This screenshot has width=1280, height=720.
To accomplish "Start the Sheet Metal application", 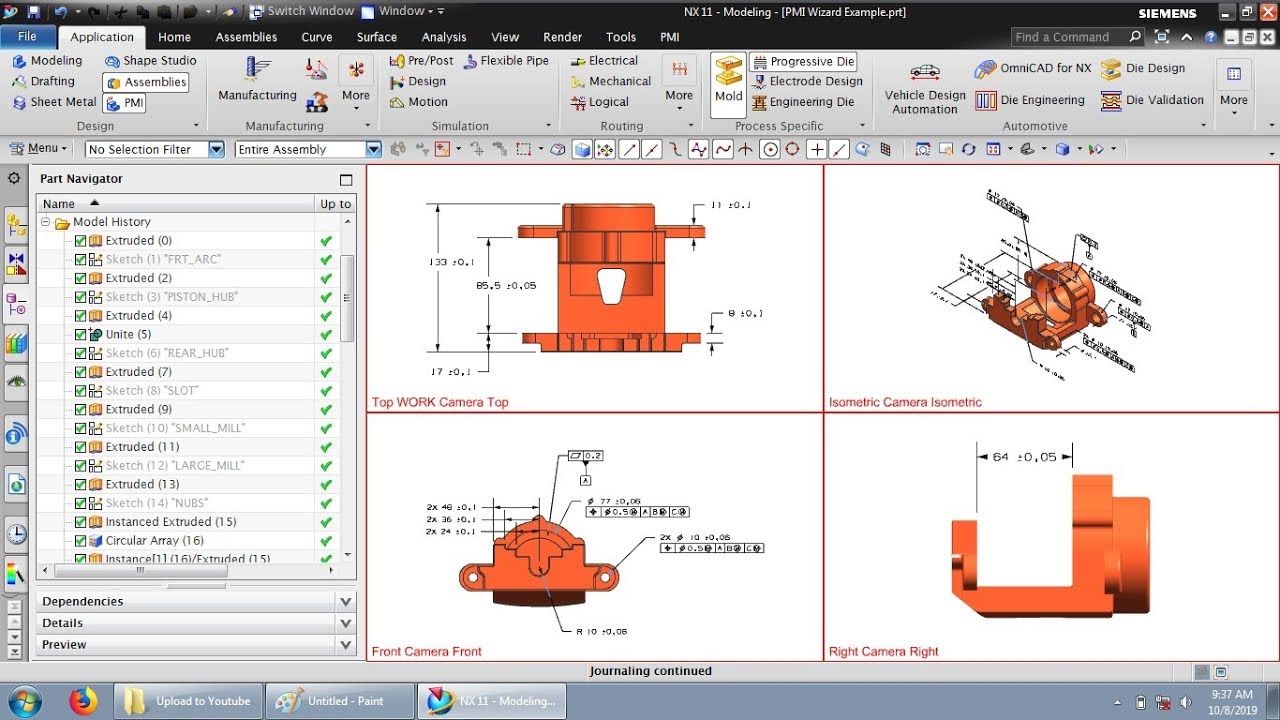I will click(54, 102).
